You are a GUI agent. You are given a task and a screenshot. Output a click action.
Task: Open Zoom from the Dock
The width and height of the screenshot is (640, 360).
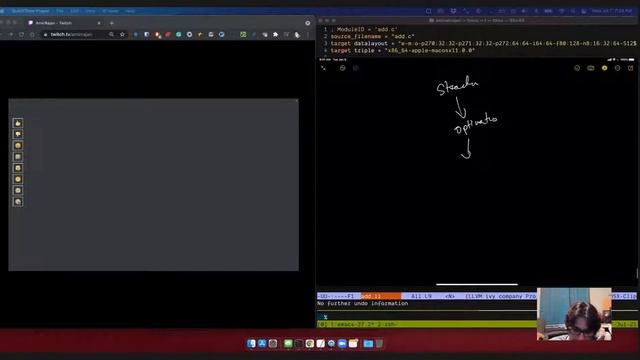(342, 344)
